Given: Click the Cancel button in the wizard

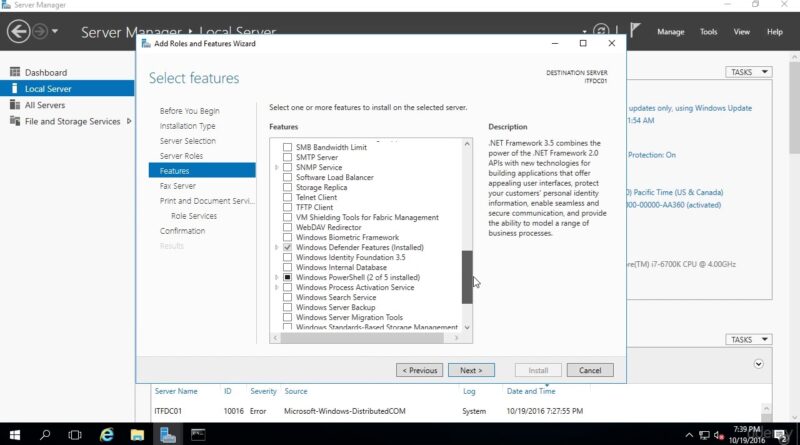Looking at the screenshot, I should tap(590, 370).
